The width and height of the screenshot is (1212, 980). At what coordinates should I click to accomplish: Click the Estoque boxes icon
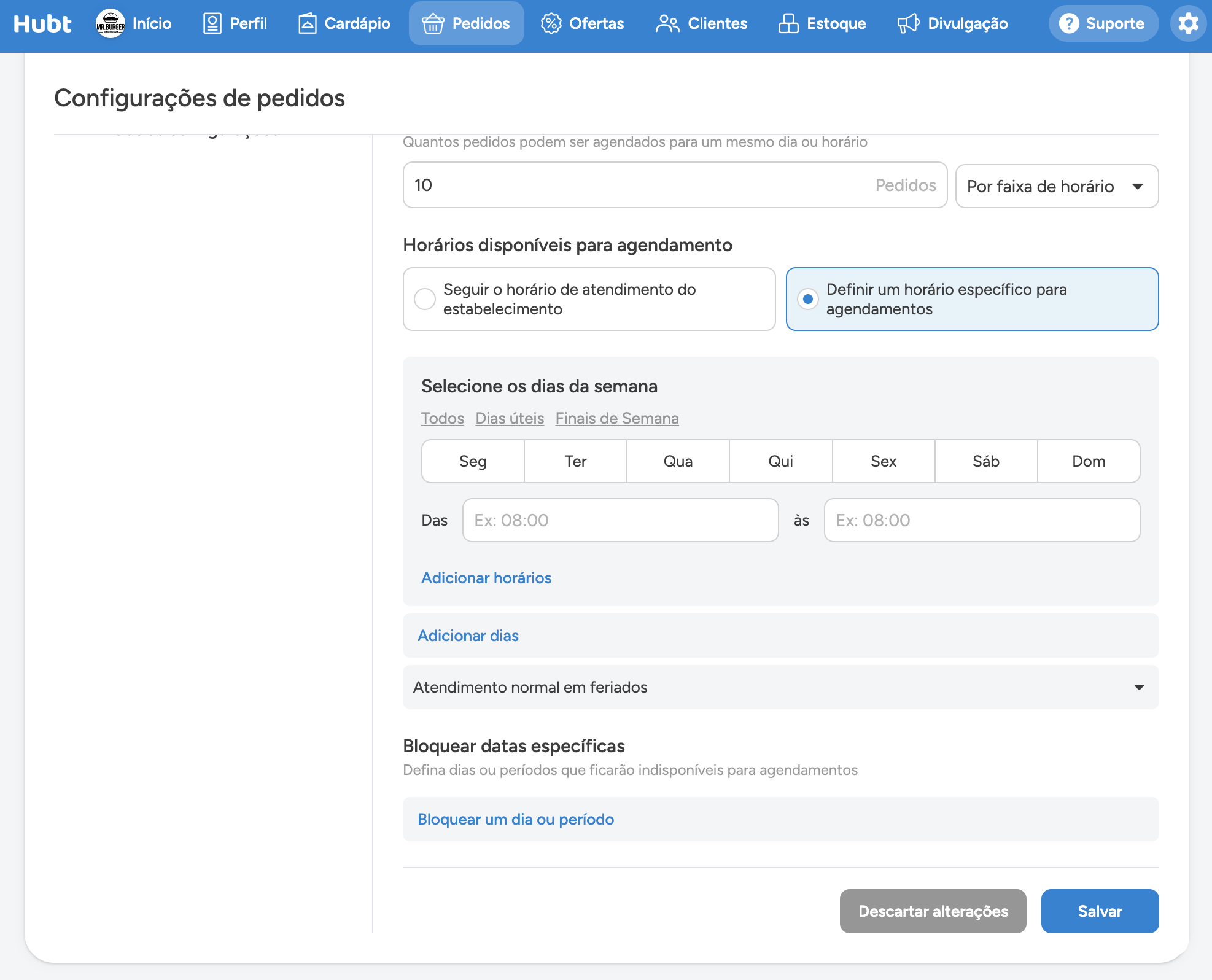click(x=788, y=23)
